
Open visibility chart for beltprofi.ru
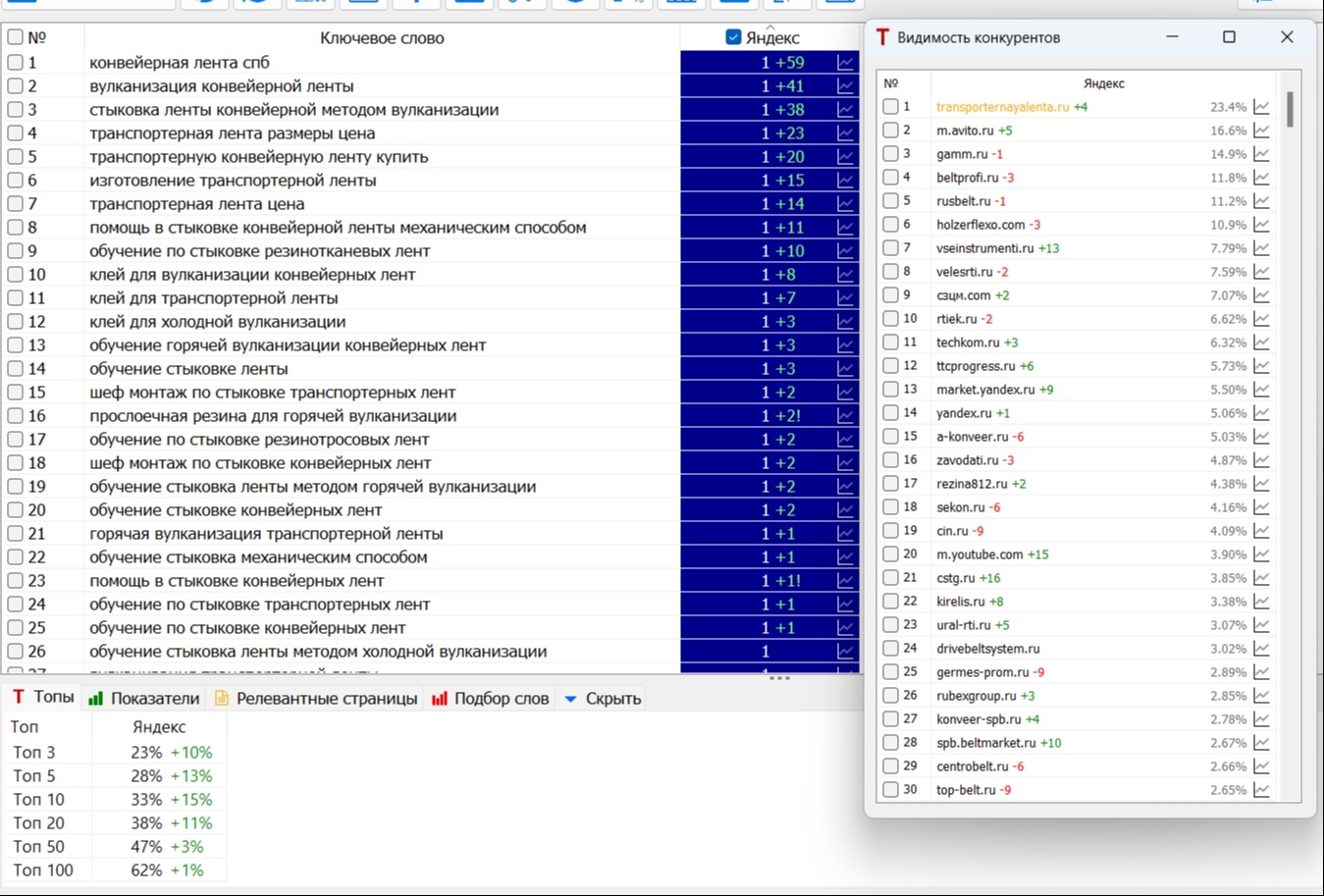tap(1262, 178)
